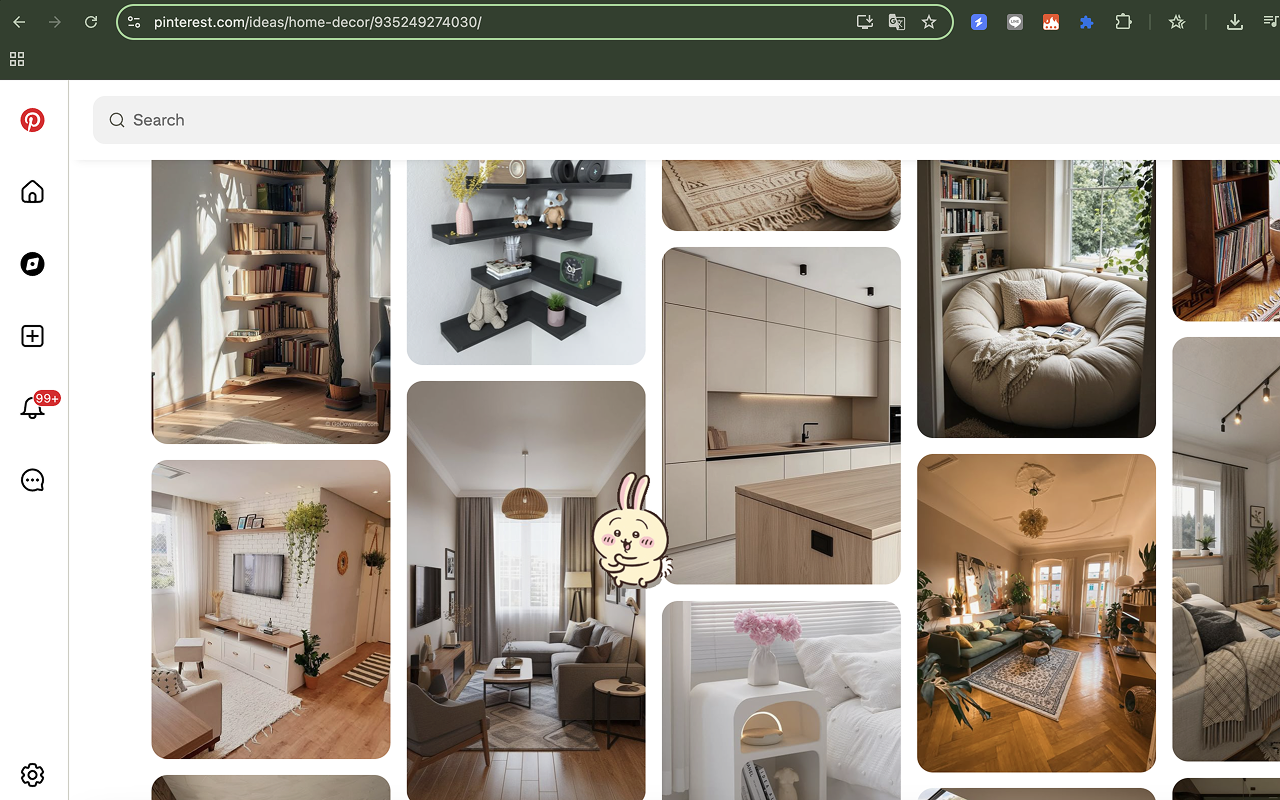Open the browser Downloads icon
The height and width of the screenshot is (800, 1280).
pyautogui.click(x=1235, y=22)
